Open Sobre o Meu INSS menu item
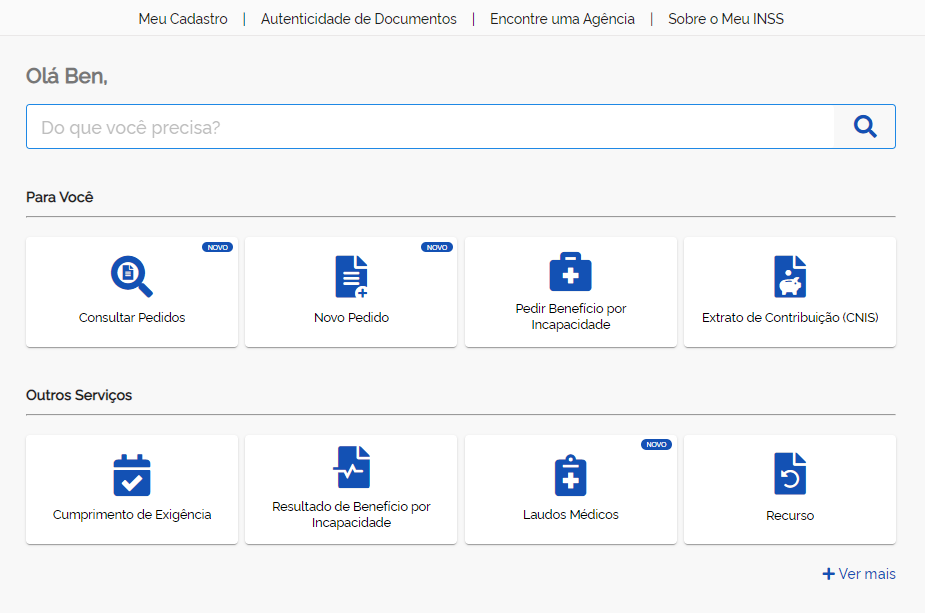 coord(726,19)
